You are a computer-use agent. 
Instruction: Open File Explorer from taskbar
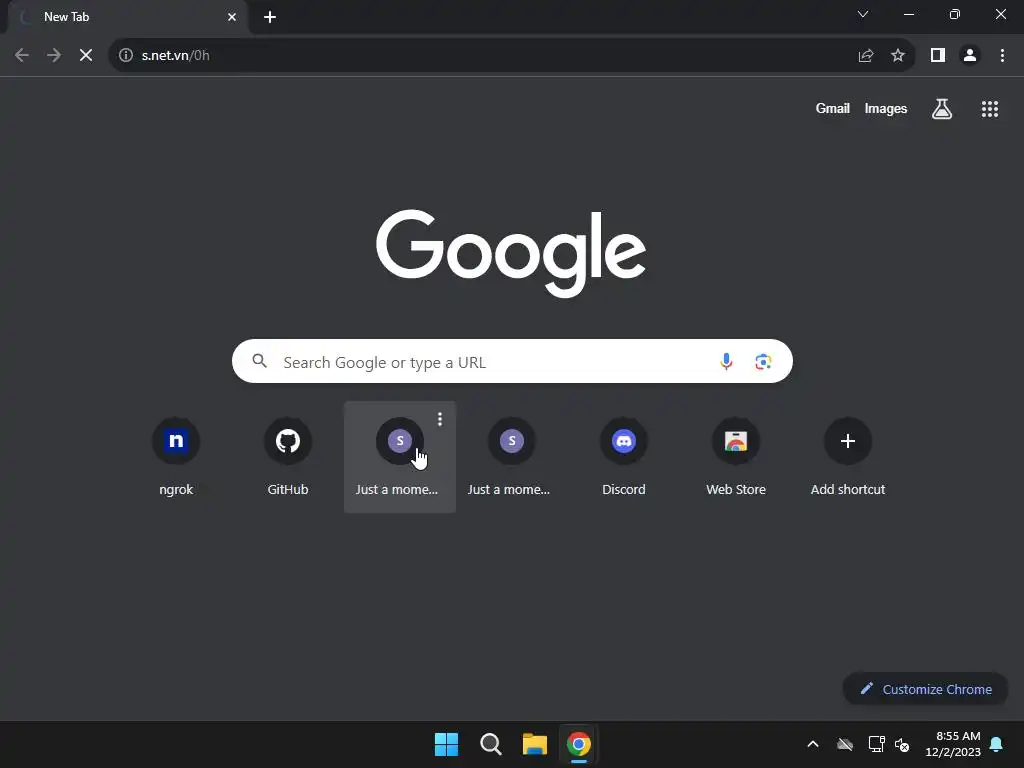pos(534,744)
